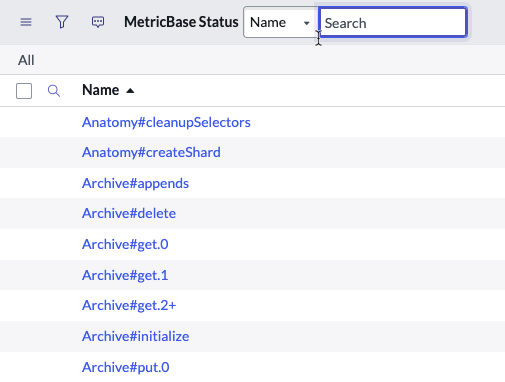Click into the Search input box
This screenshot has height=382, width=505.
point(393,22)
